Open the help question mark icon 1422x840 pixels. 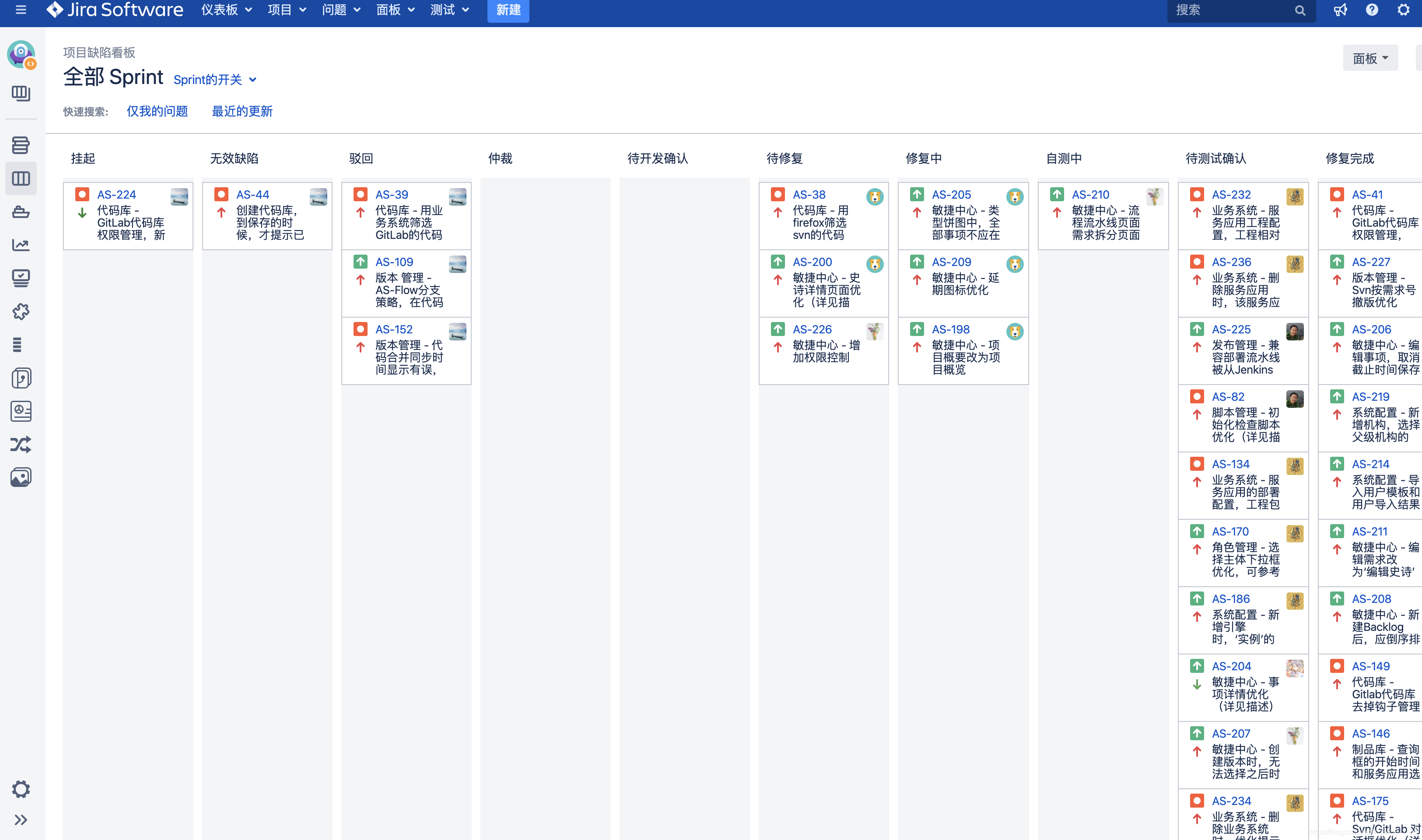[x=1372, y=10]
